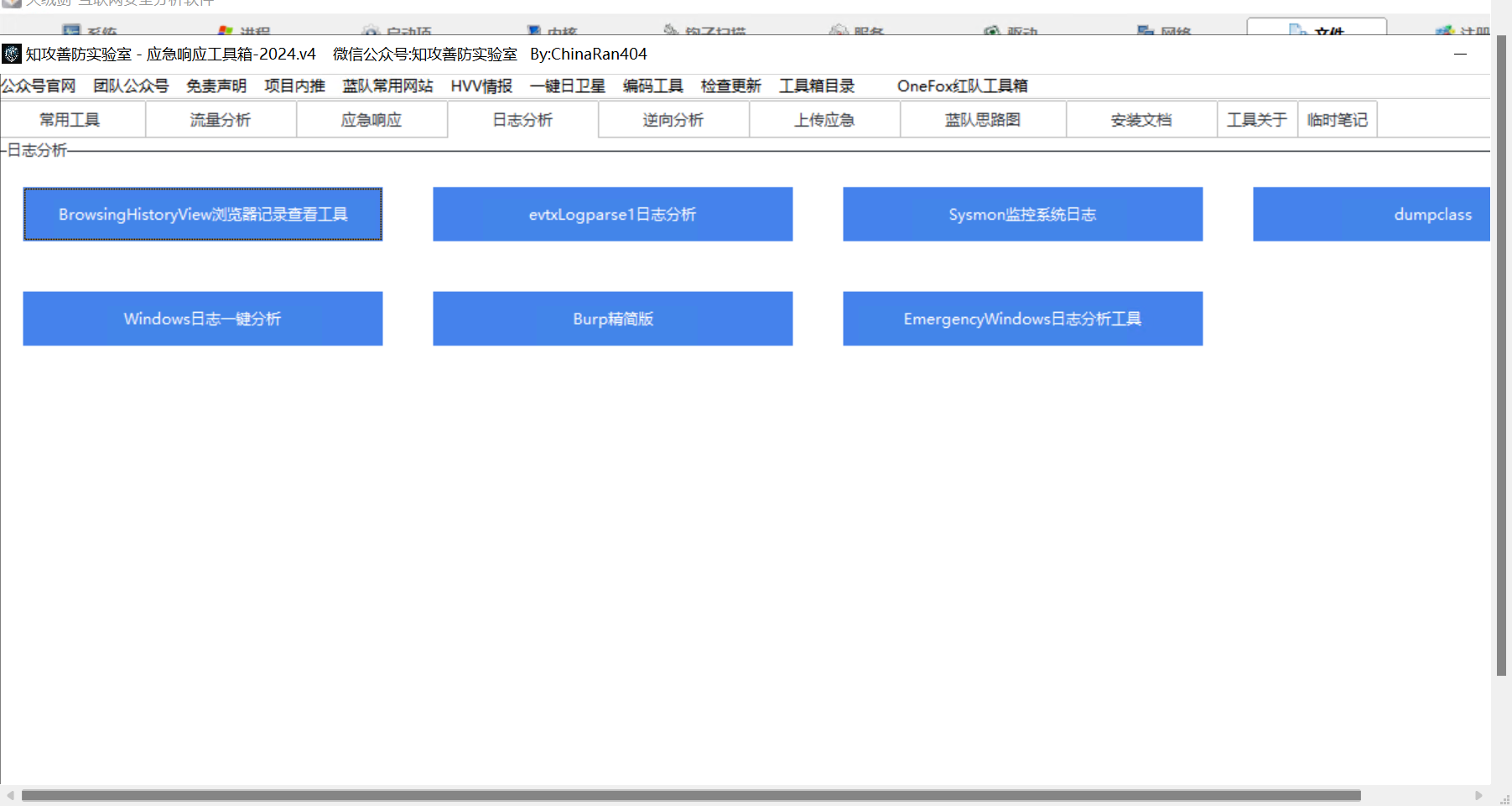
Task: Open the 公众号官网 menu
Action: click(x=38, y=86)
